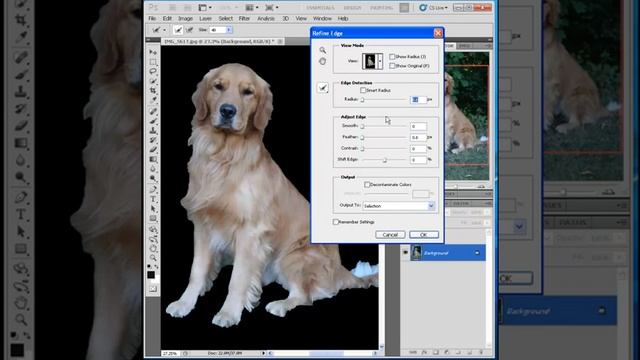The height and width of the screenshot is (360, 640).
Task: Select the Brush tool in toolbox
Action: [153, 121]
